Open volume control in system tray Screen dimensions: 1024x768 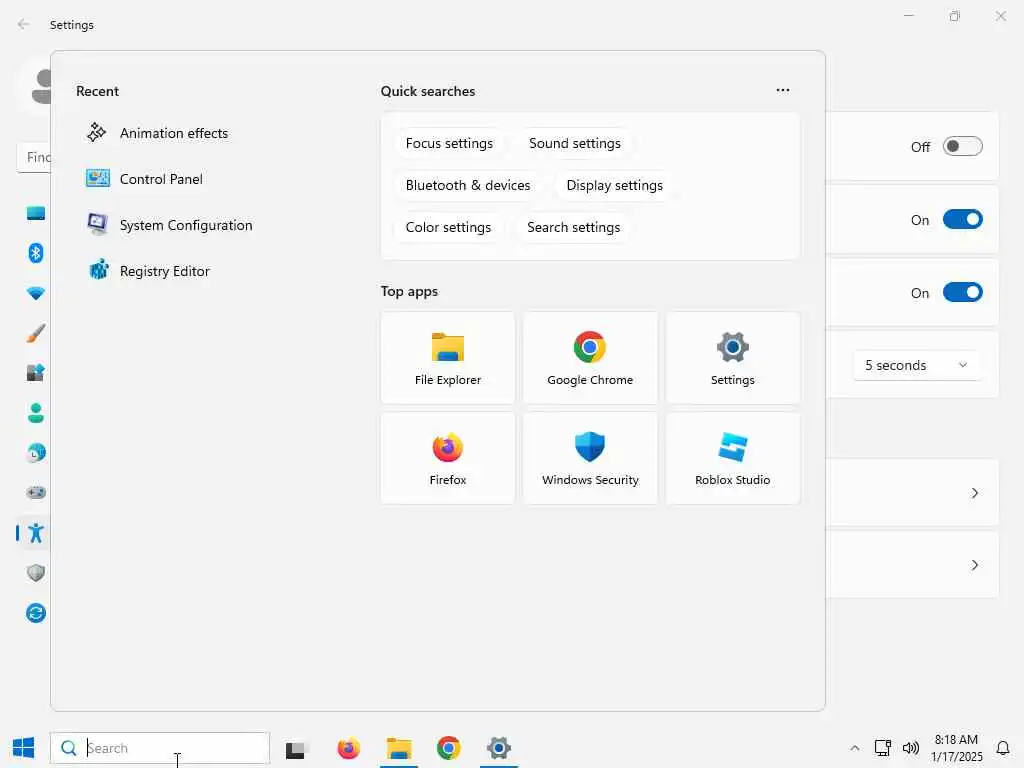[x=910, y=748]
